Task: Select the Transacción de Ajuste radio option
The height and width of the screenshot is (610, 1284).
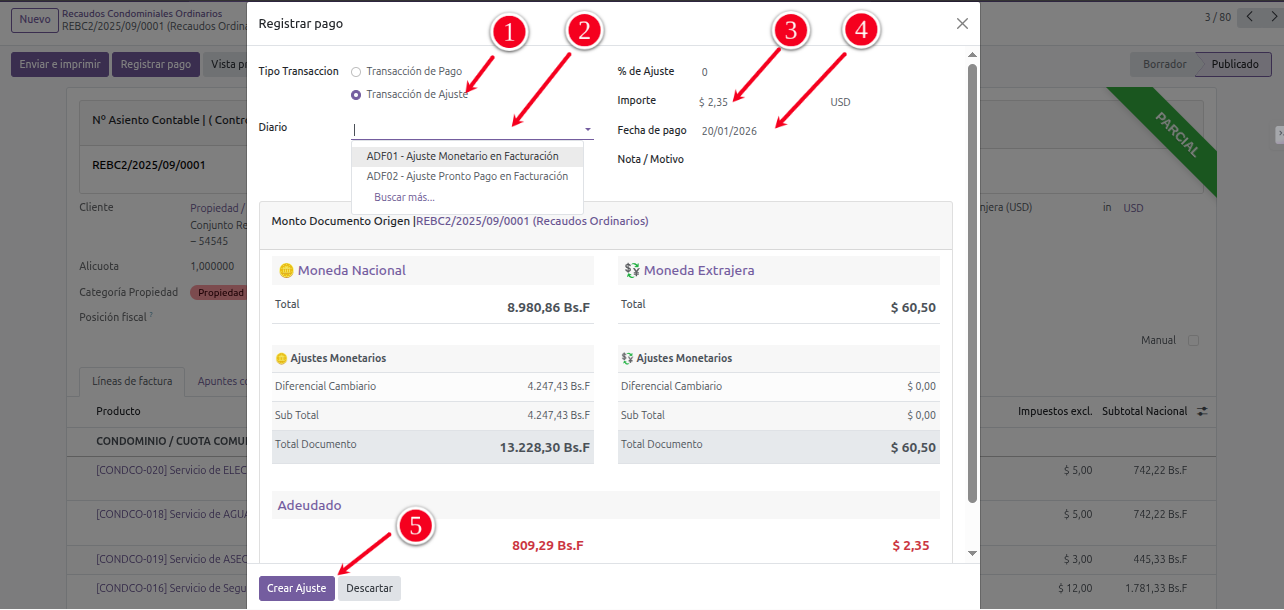Action: click(x=356, y=95)
